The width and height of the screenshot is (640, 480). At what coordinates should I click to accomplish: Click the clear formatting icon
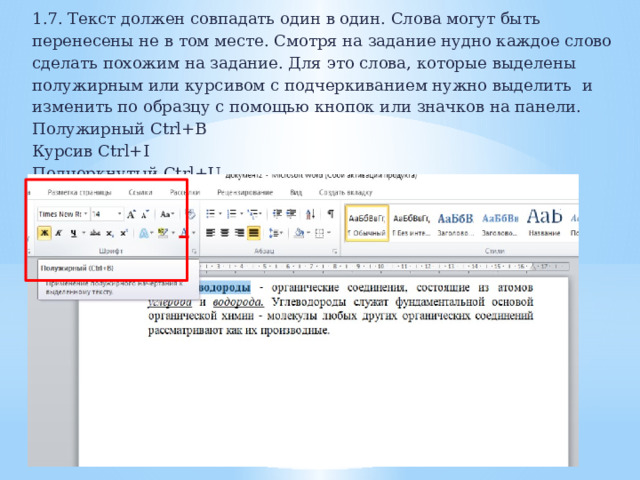pos(190,214)
